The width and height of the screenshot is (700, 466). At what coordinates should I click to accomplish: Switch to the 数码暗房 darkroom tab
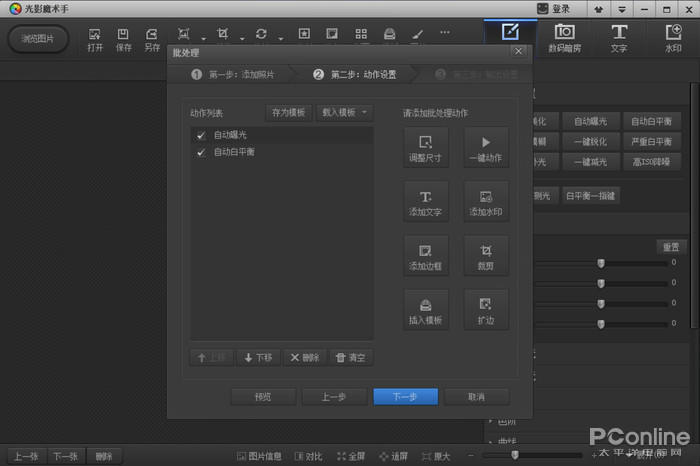pyautogui.click(x=564, y=38)
